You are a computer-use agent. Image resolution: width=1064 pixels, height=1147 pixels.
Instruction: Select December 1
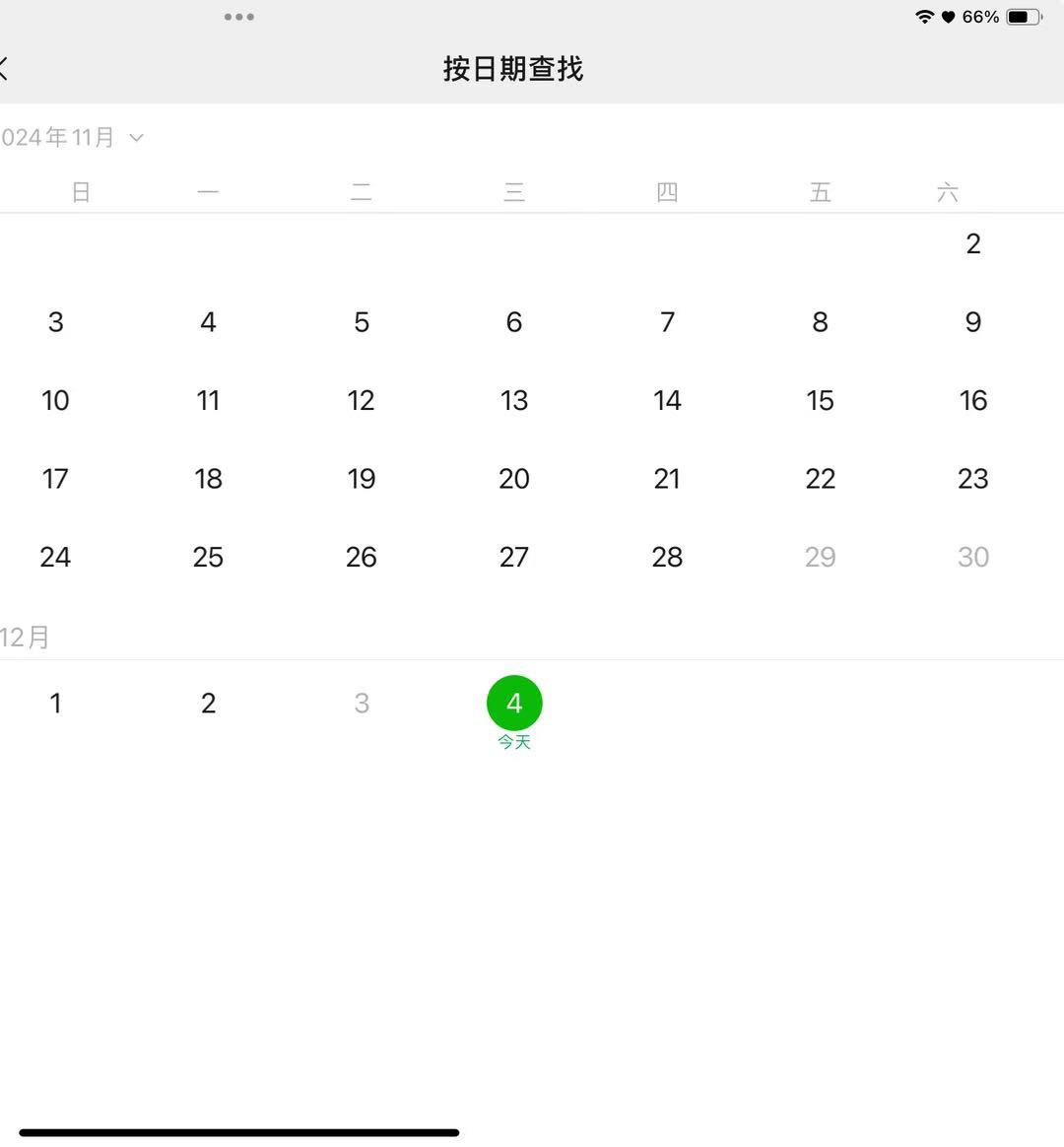pyautogui.click(x=55, y=703)
